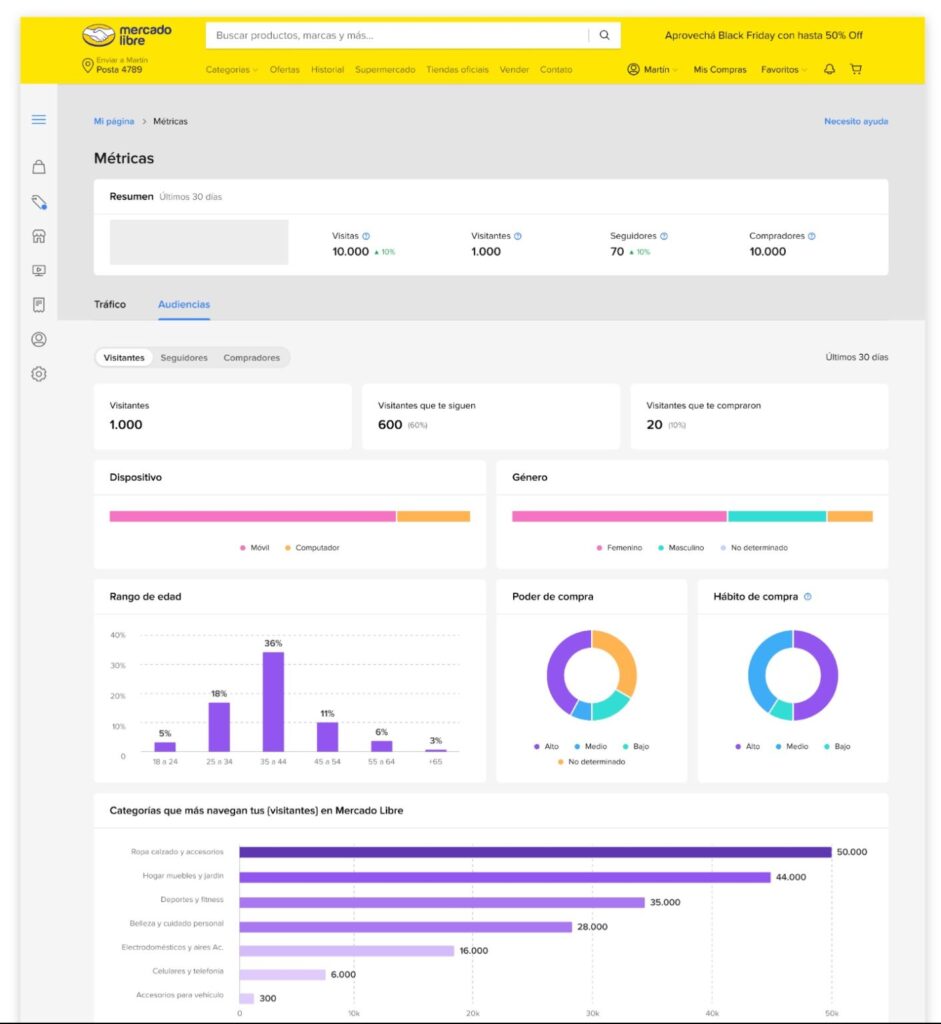Open the notifications bell
The image size is (941, 1024).
pos(828,70)
